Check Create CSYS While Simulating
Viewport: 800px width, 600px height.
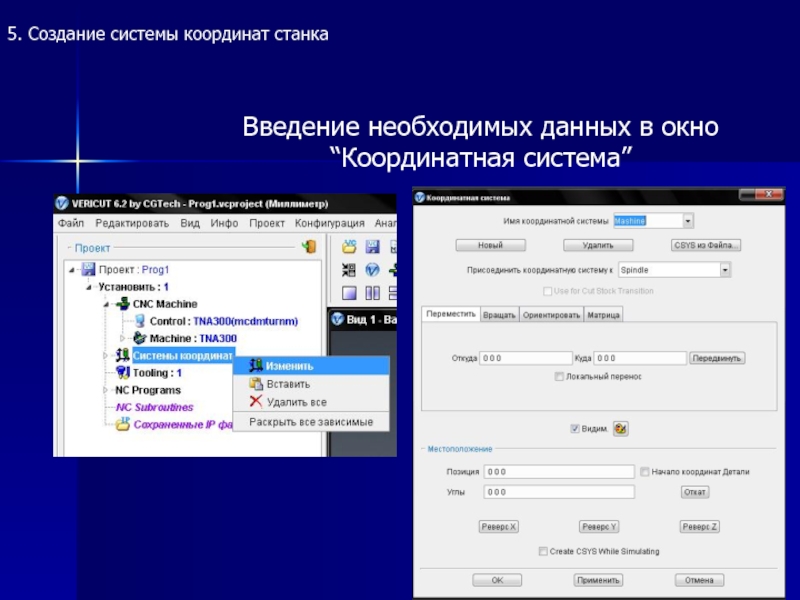click(x=543, y=551)
